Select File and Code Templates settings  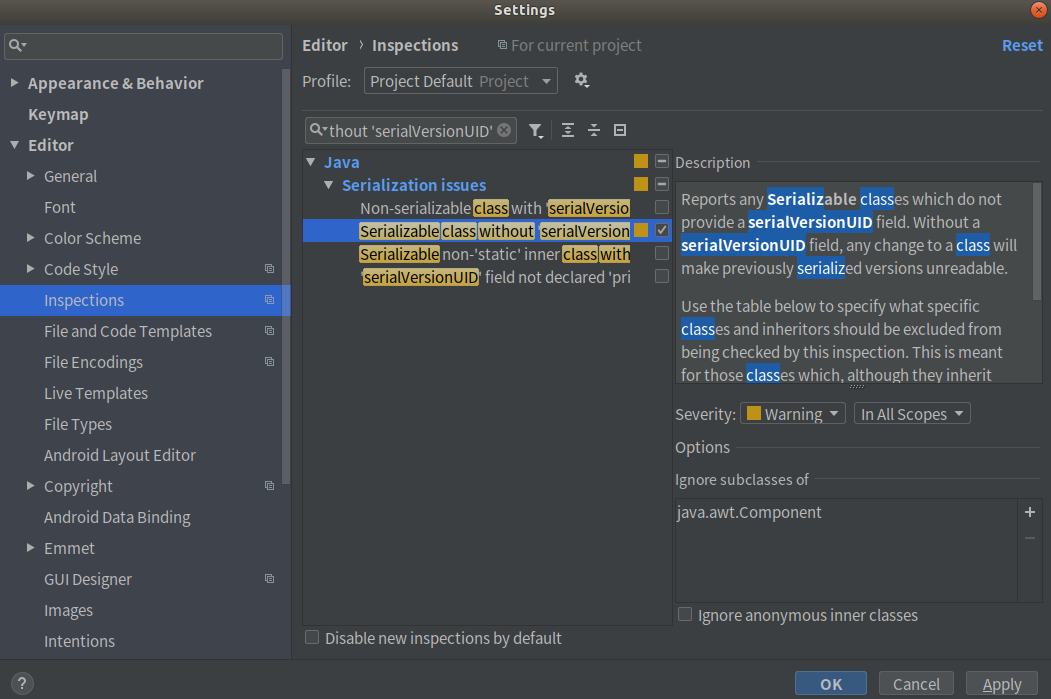(128, 331)
